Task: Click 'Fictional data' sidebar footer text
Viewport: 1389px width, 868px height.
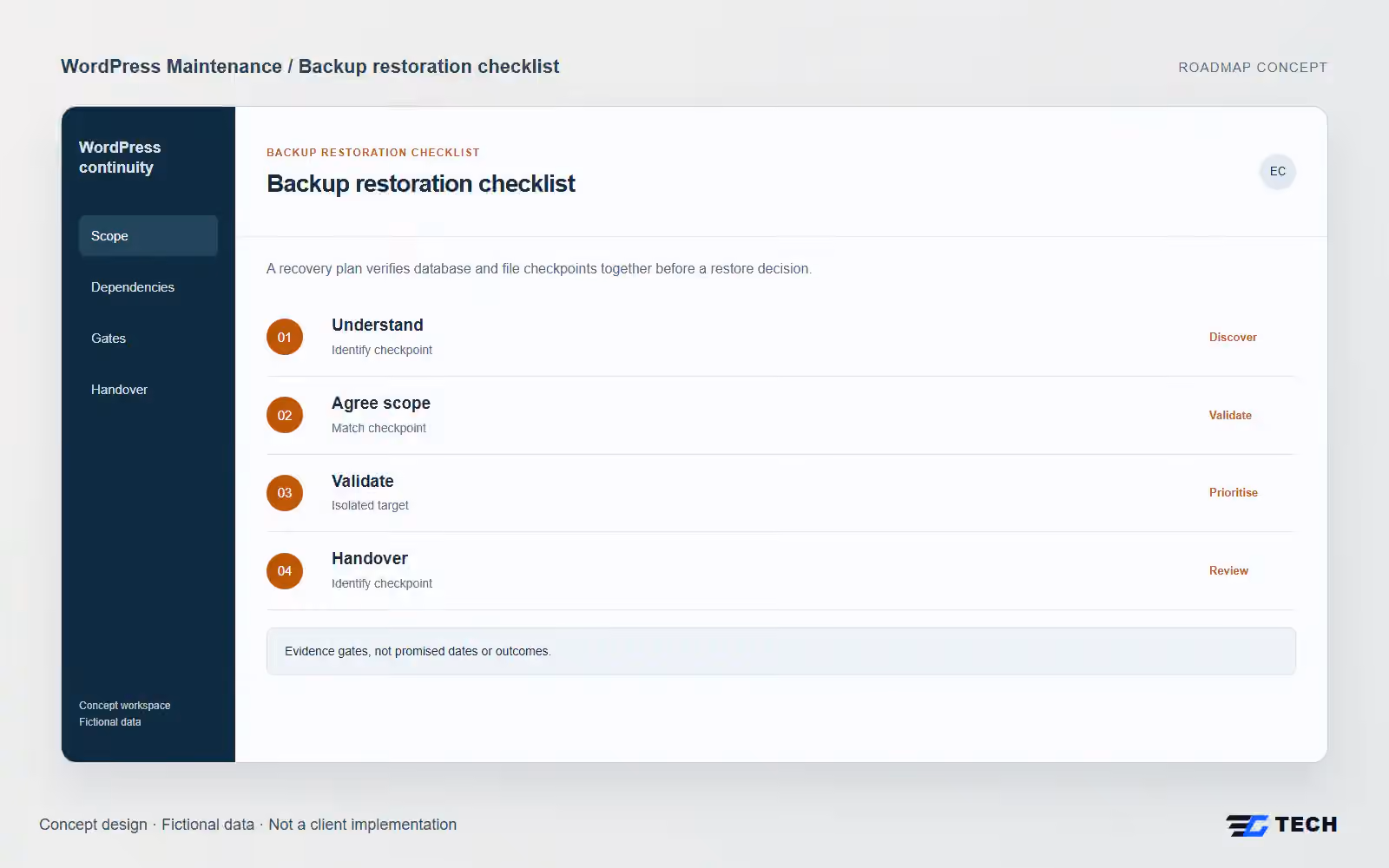Action: 110,722
